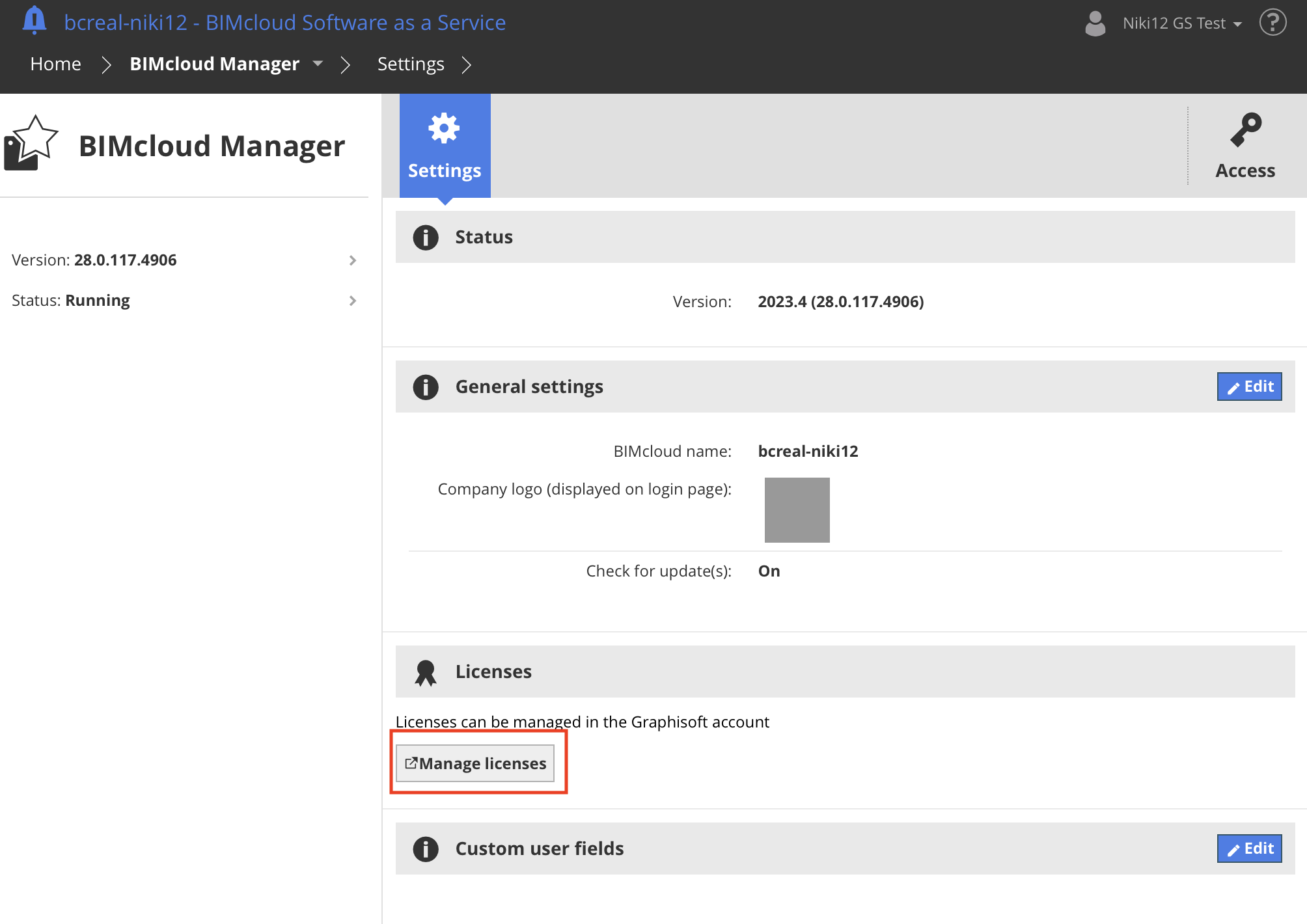Select the version value 2023.4 (28.0.117.4906)
The image size is (1307, 924).
pyautogui.click(x=840, y=302)
